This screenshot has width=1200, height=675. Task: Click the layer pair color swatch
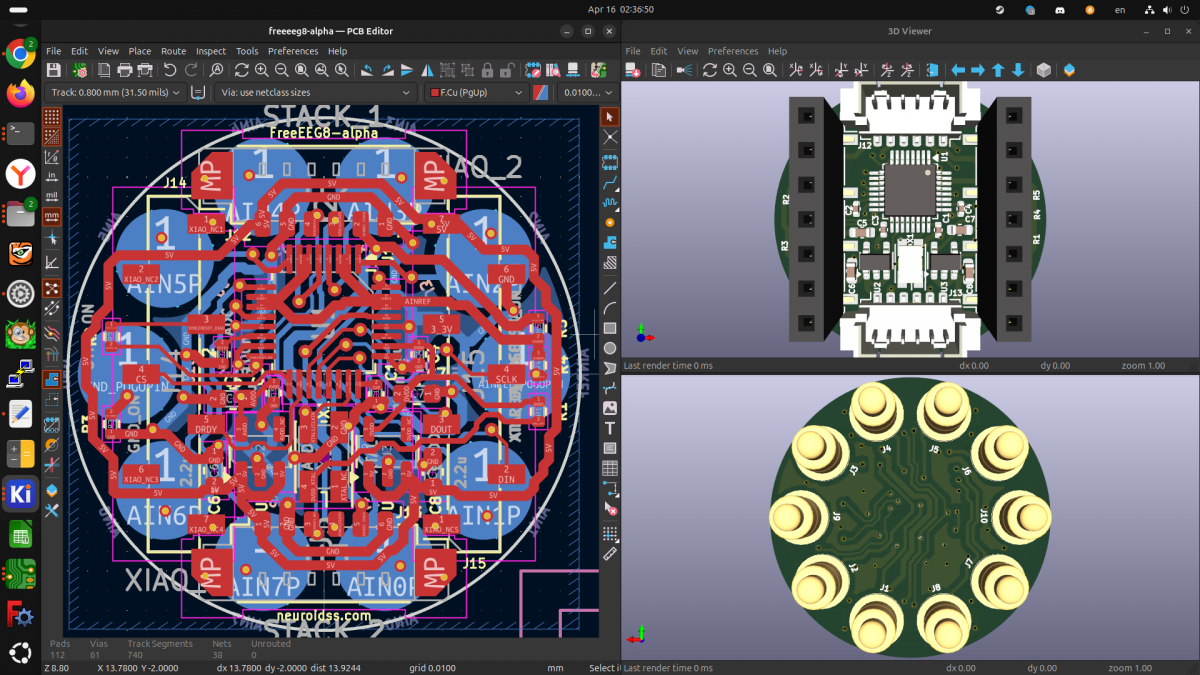(x=543, y=92)
